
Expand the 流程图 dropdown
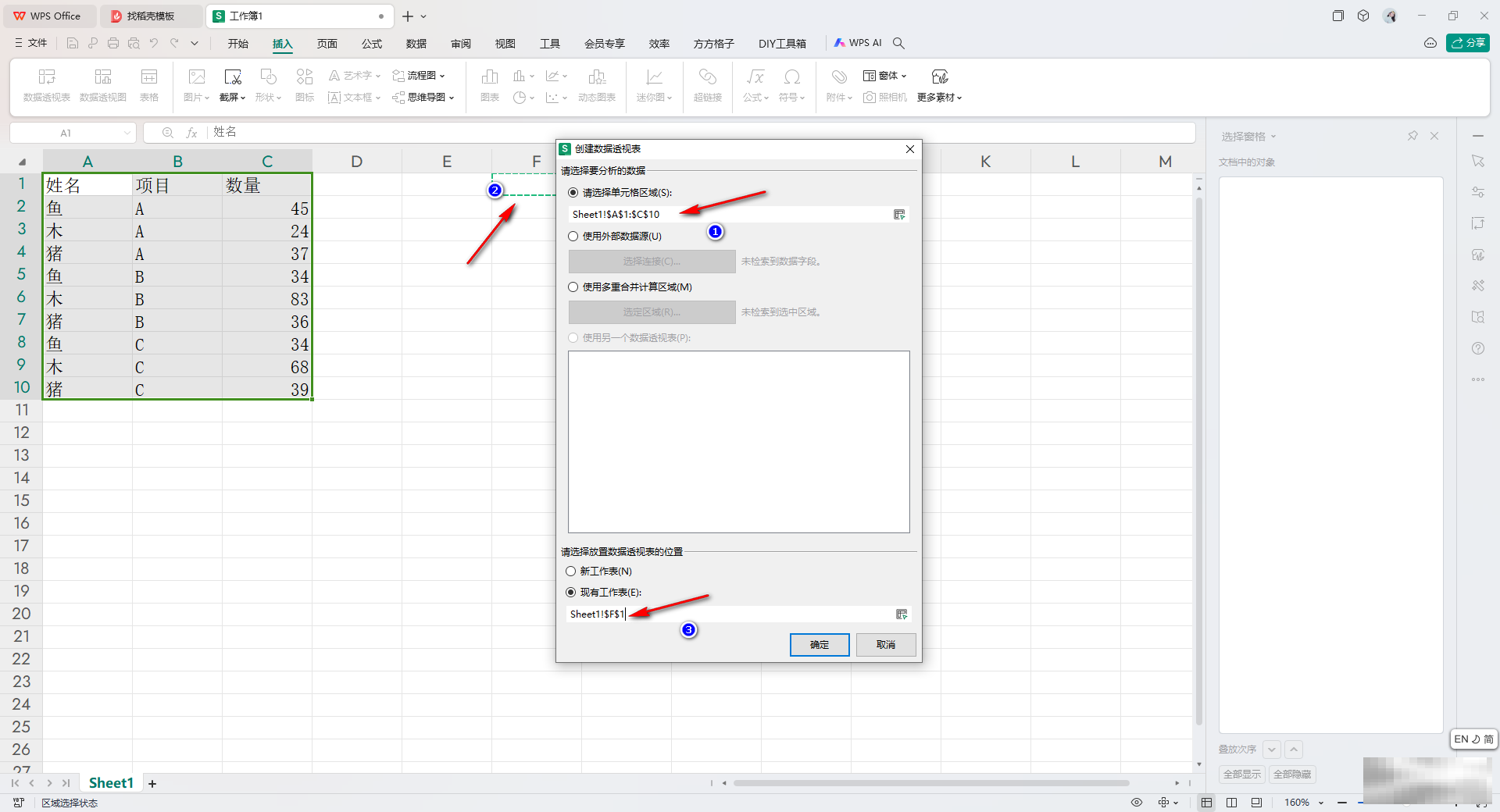coord(420,76)
